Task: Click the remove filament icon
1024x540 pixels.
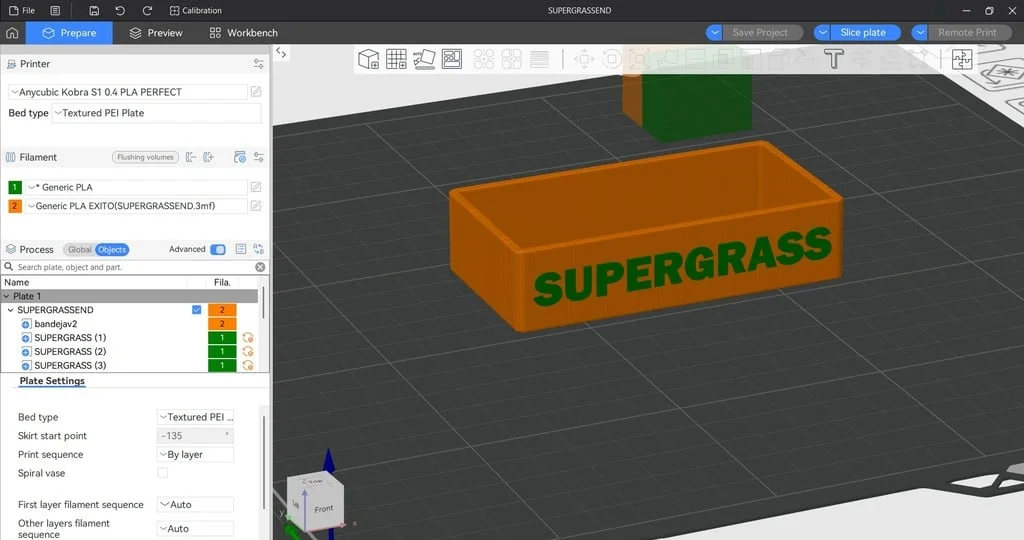Action: [191, 157]
